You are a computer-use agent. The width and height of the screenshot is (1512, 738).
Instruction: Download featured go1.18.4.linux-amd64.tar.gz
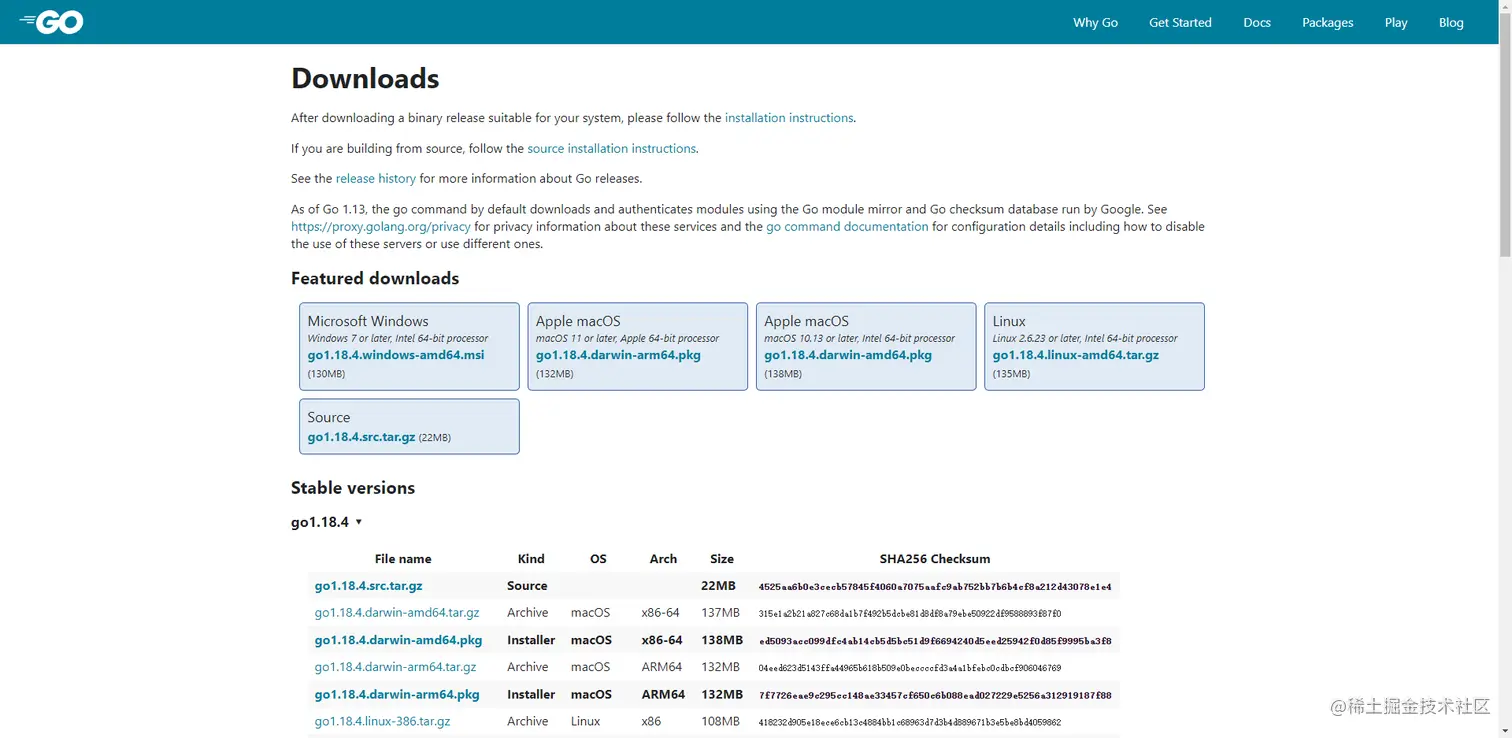[1076, 355]
